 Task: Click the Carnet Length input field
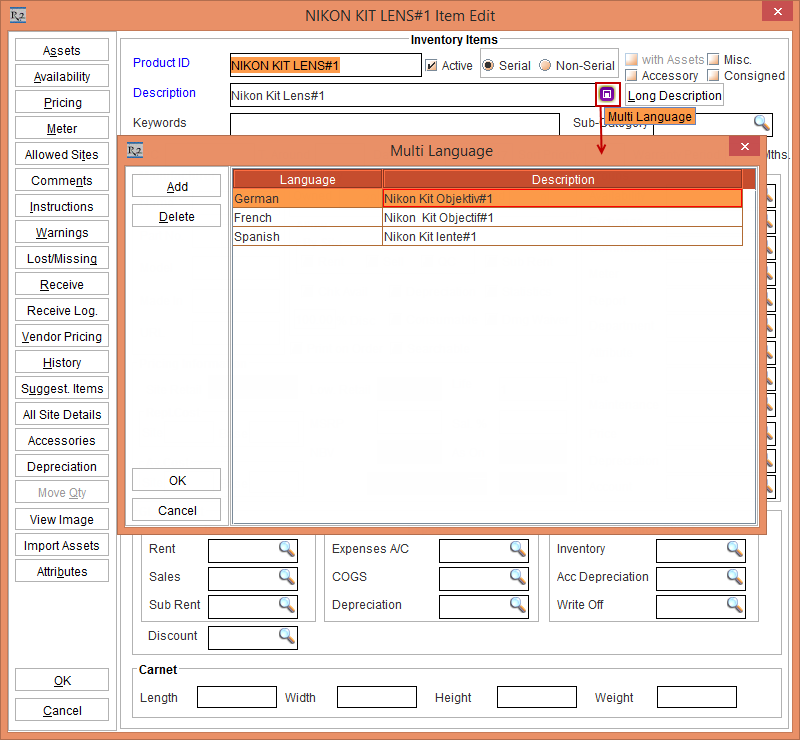click(236, 697)
